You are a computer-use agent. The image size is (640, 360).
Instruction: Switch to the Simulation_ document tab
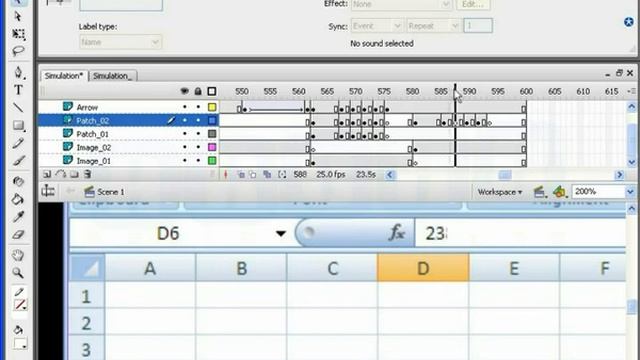[113, 76]
